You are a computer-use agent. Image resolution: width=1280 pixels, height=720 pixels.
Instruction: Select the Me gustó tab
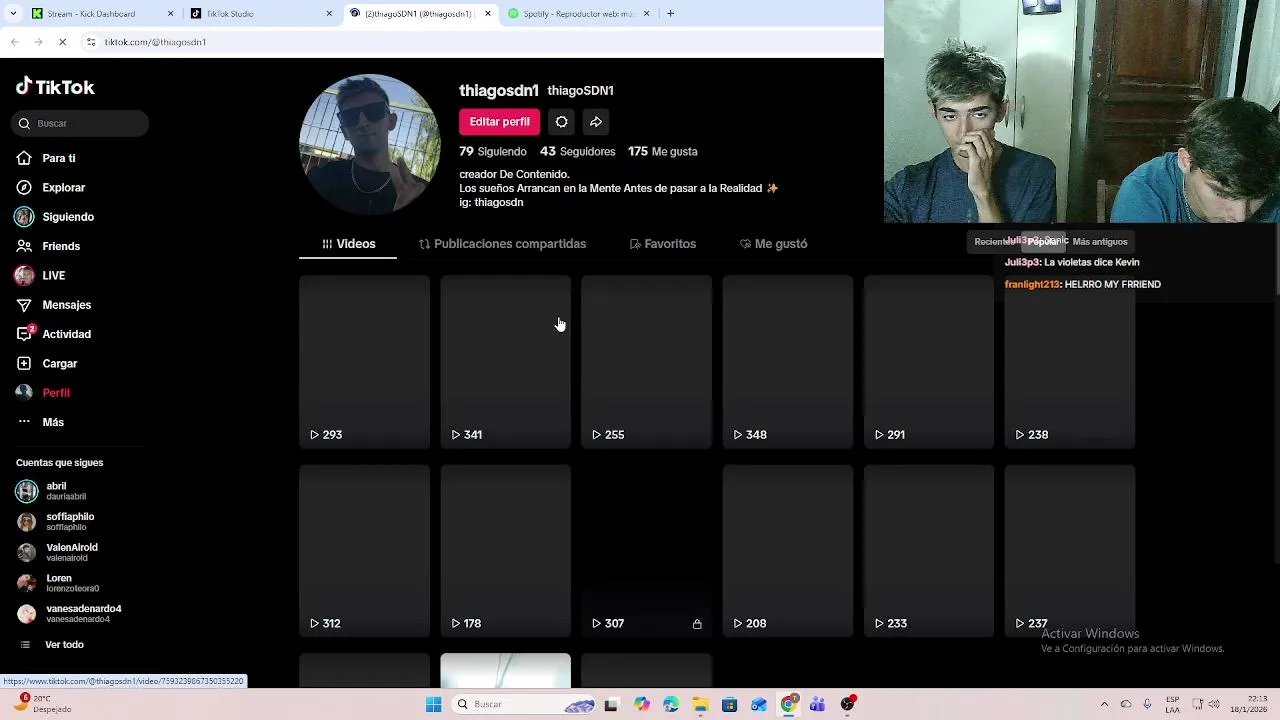coord(773,244)
